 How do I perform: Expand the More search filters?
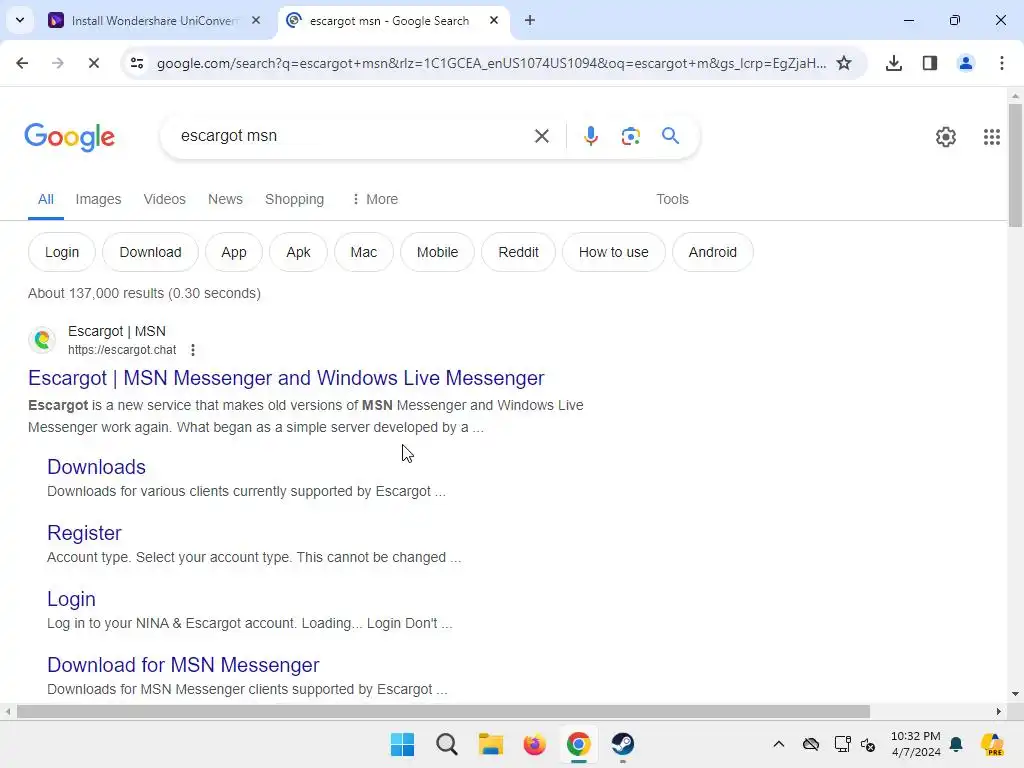click(x=374, y=199)
